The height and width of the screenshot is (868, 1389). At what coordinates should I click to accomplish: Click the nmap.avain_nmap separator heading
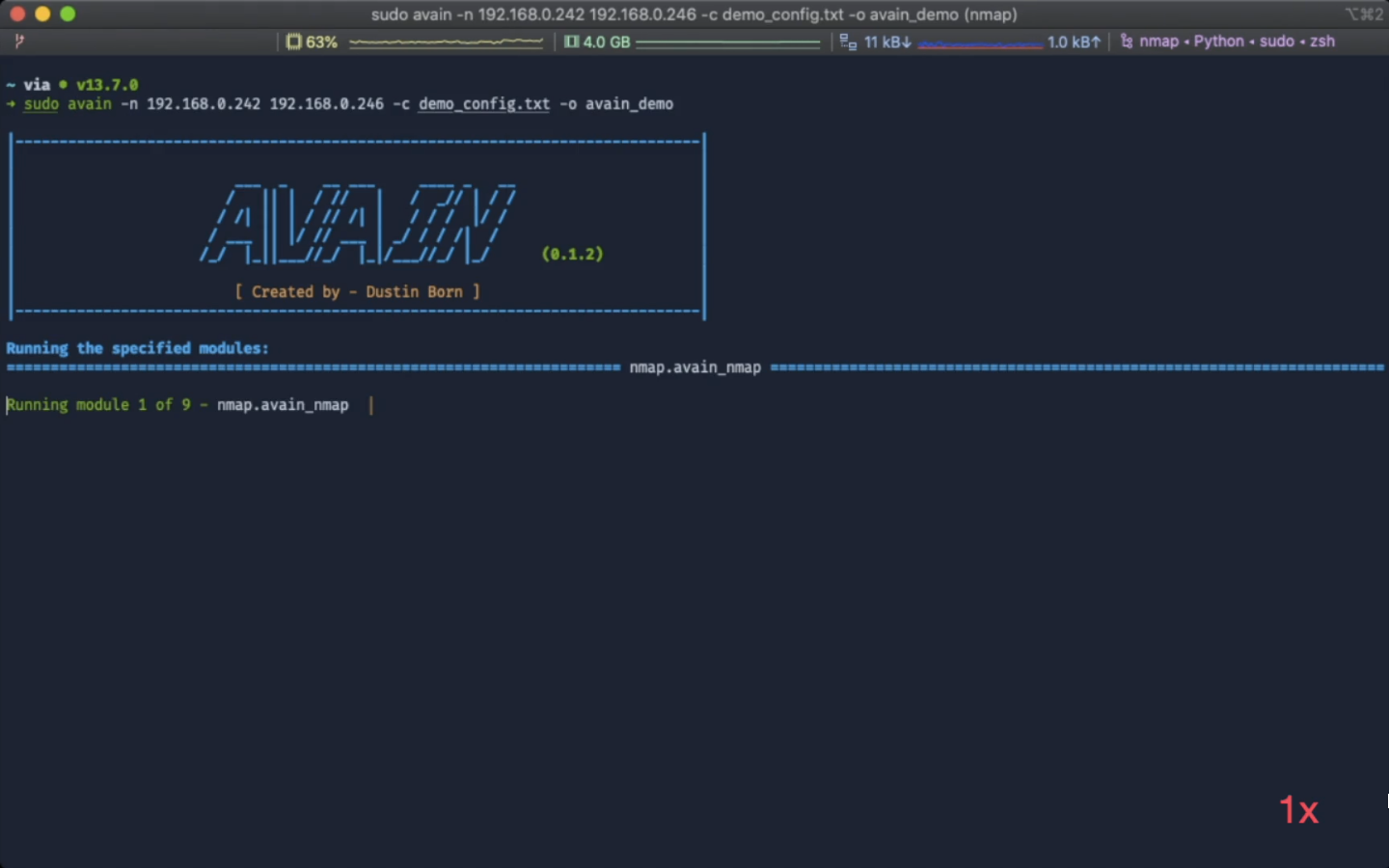695,367
